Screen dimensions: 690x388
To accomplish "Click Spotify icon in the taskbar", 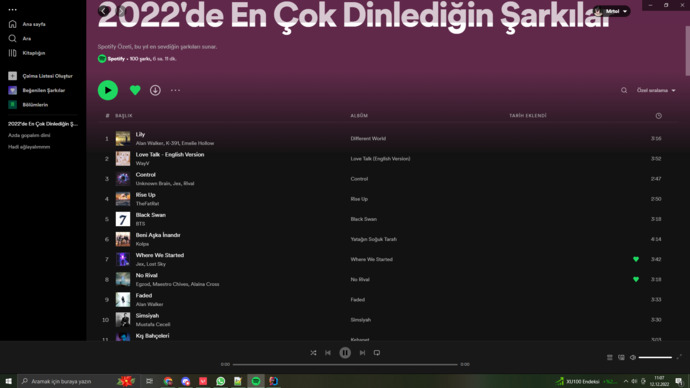I will [x=256, y=381].
